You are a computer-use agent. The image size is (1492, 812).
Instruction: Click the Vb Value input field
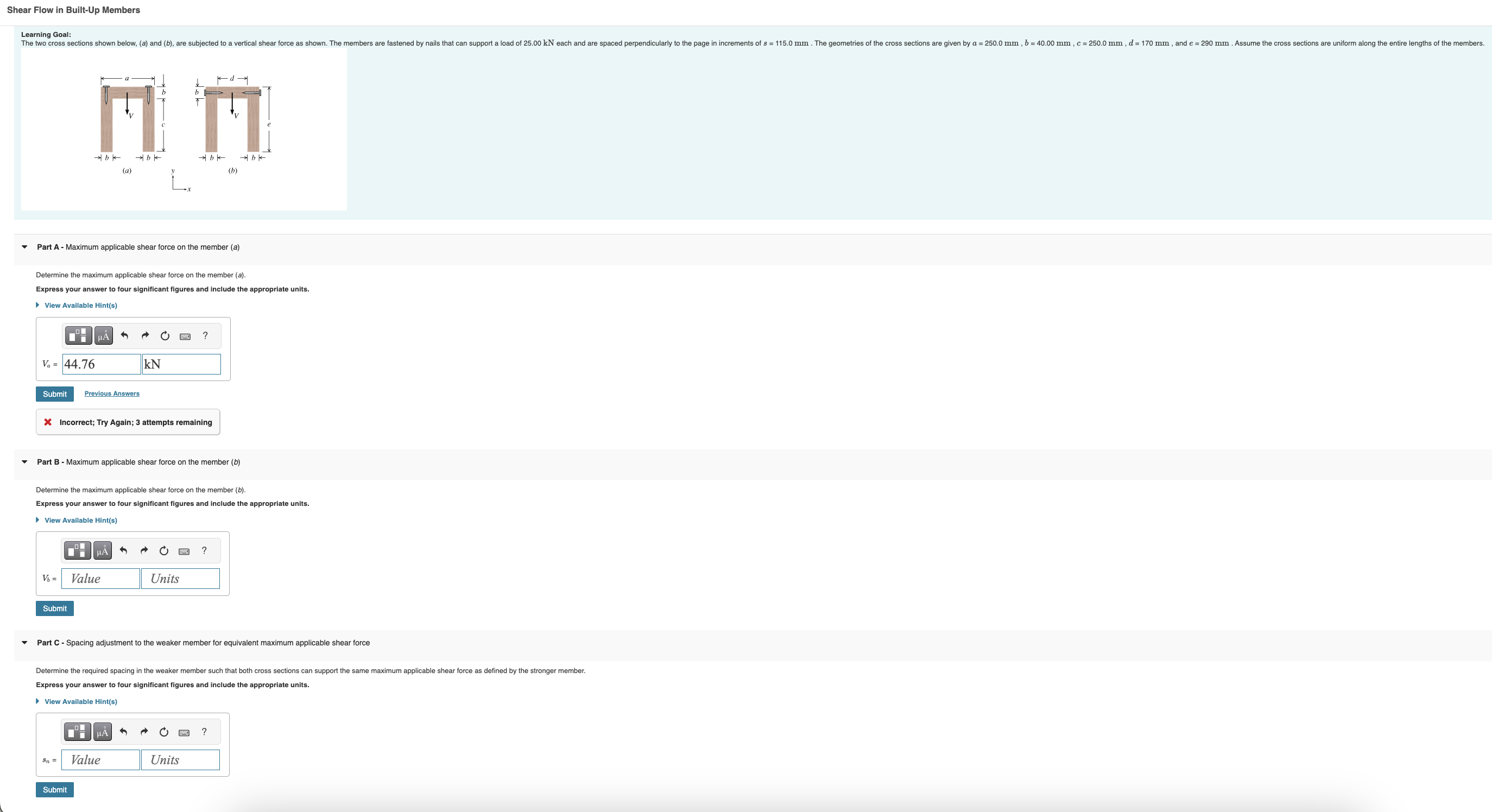pyautogui.click(x=101, y=579)
